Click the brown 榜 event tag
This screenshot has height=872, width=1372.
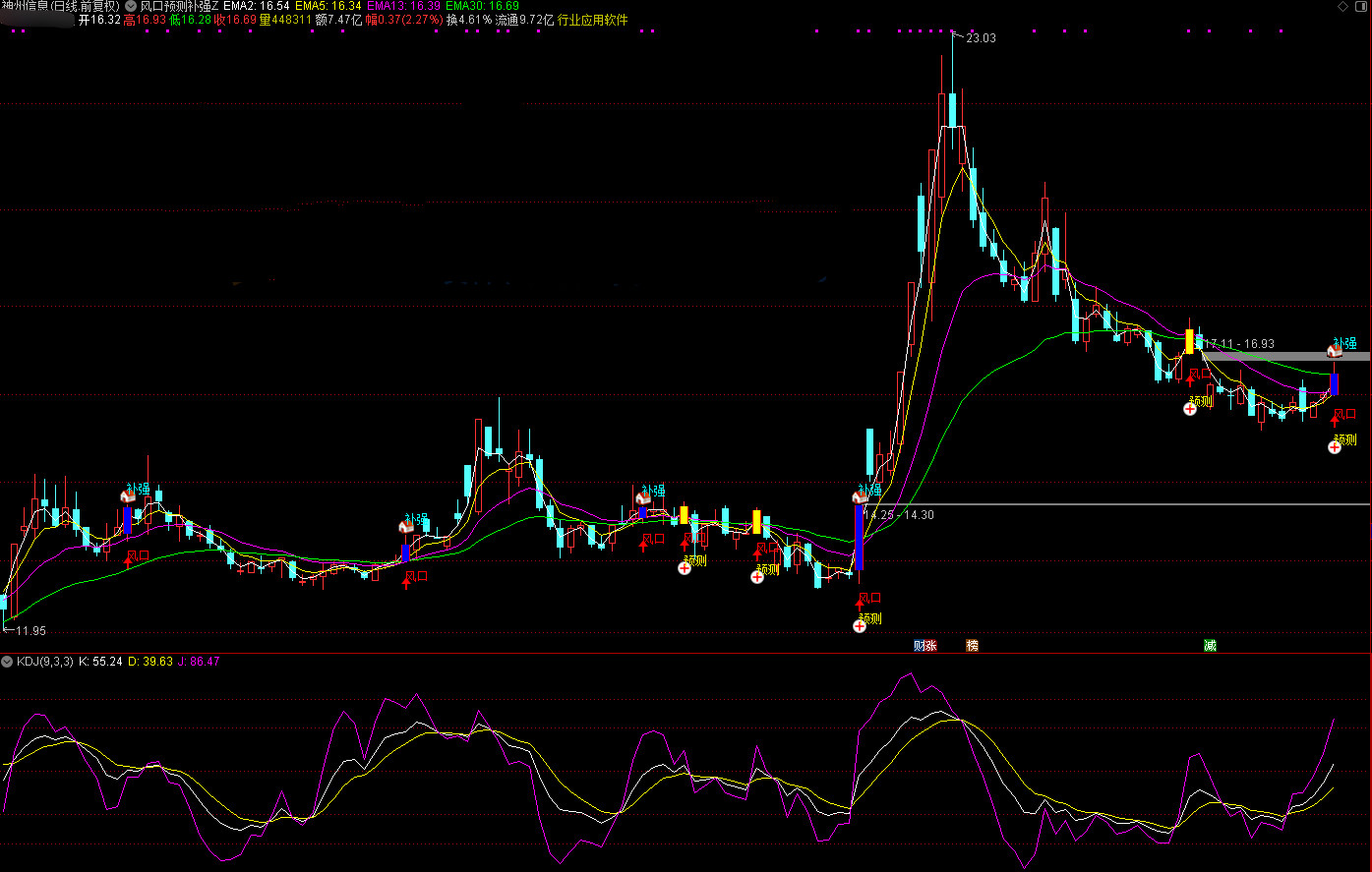(x=972, y=646)
